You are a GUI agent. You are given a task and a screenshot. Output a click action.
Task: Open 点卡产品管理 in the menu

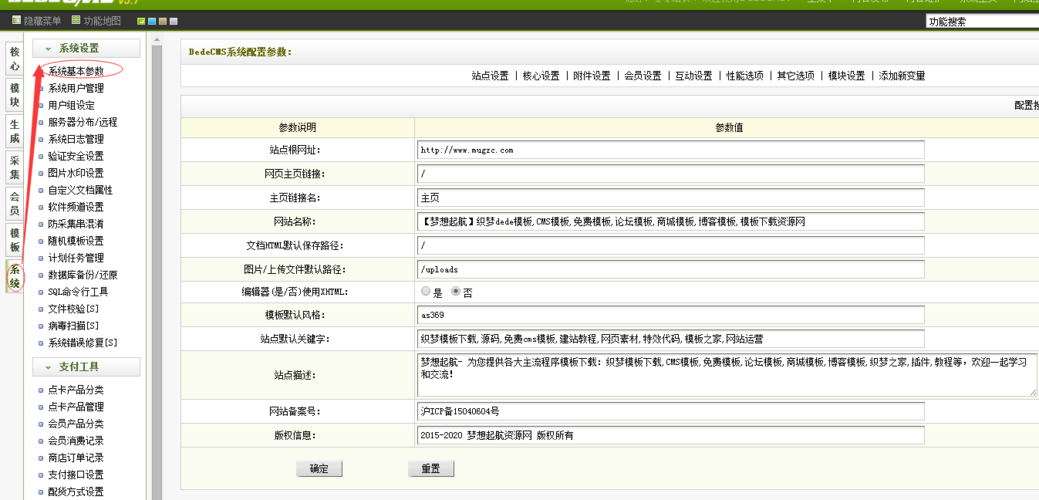tap(76, 407)
